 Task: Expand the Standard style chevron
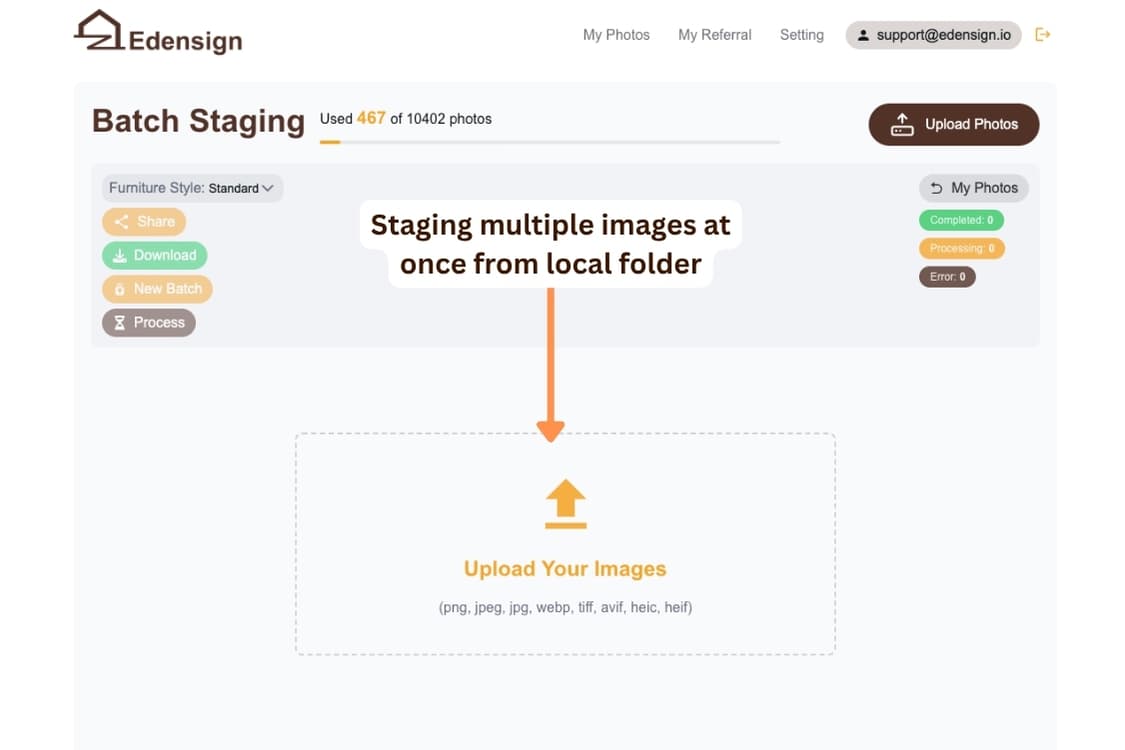click(270, 187)
